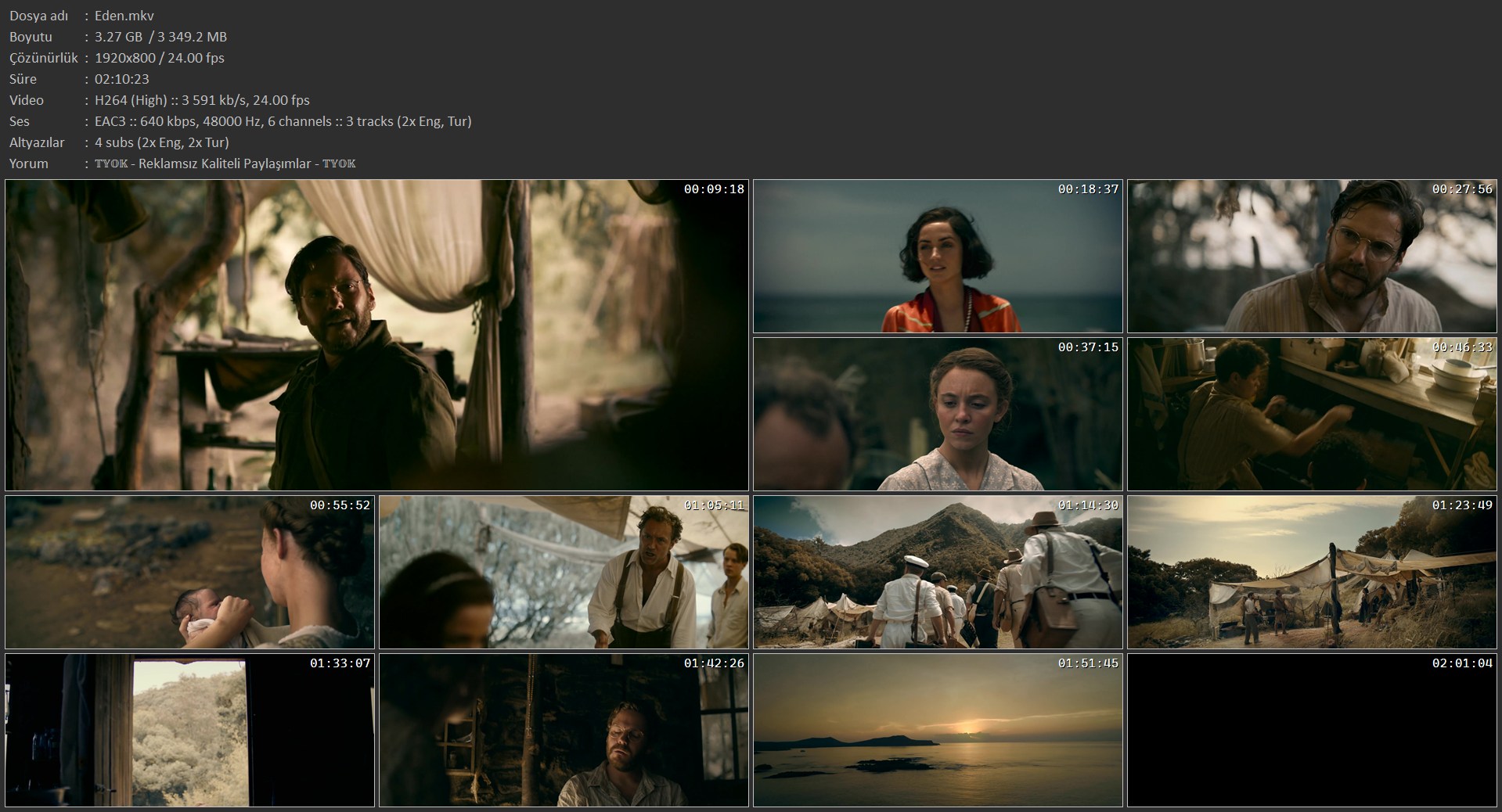Screen dimensions: 1502x812
Task: Click the frame with timestamp 00:27:56
Action: tap(1312, 257)
